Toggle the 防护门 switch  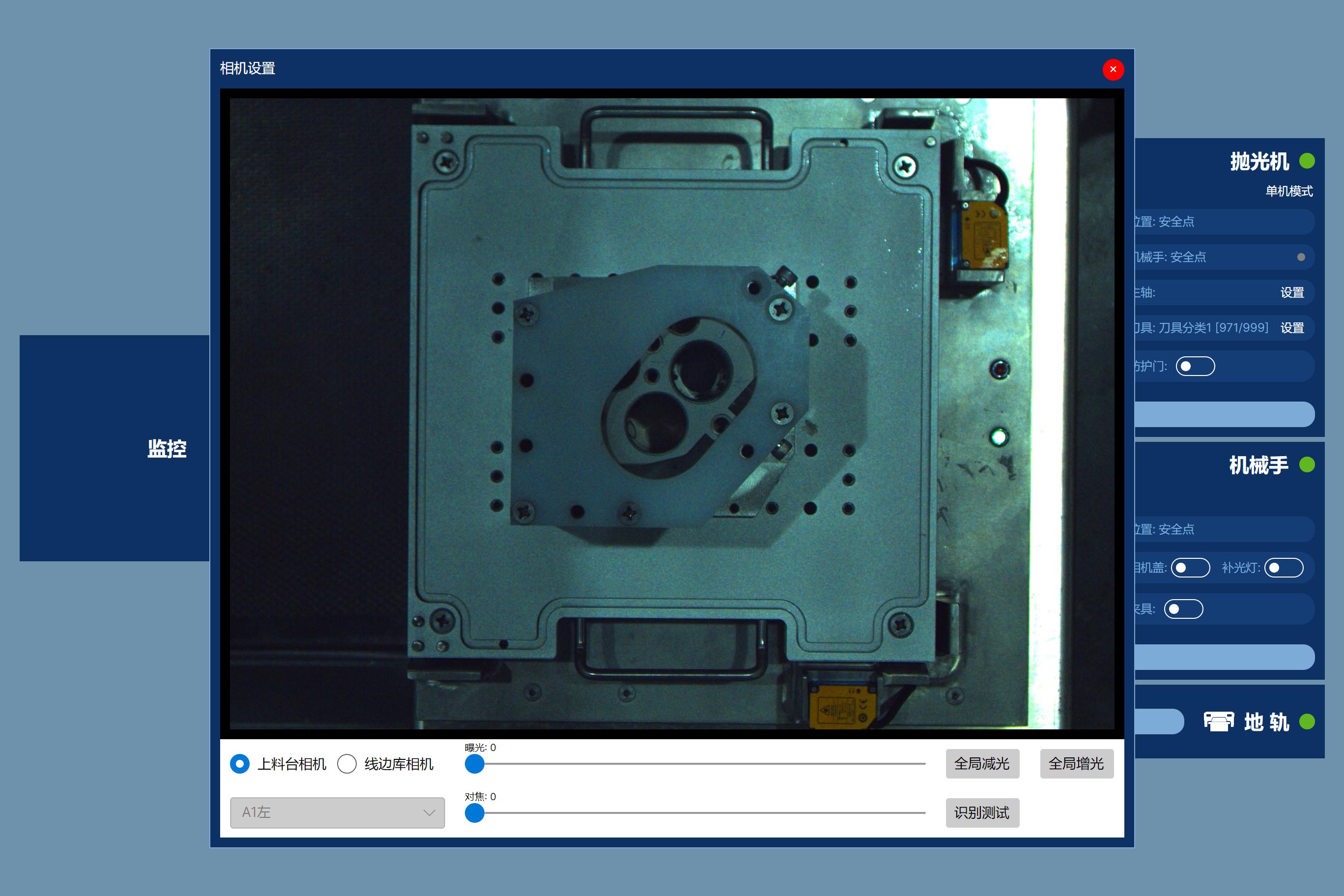1195,366
